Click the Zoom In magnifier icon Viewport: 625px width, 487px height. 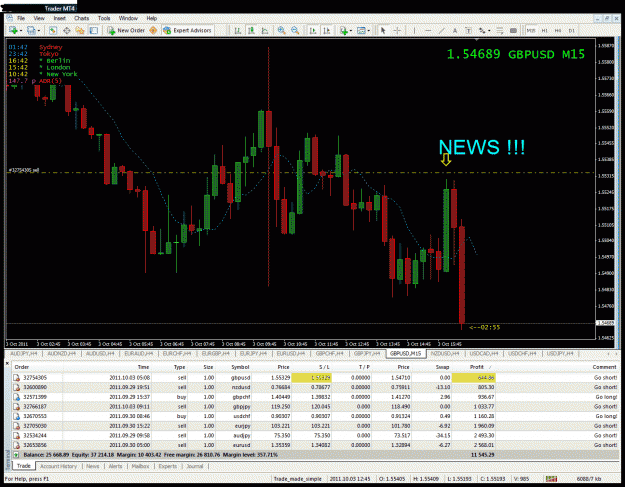[x=281, y=31]
